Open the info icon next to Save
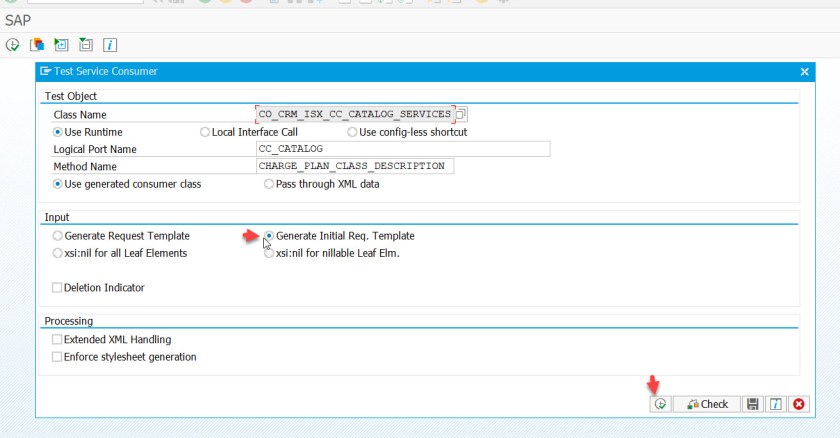Screen dimensions: 840x438 tap(776, 404)
